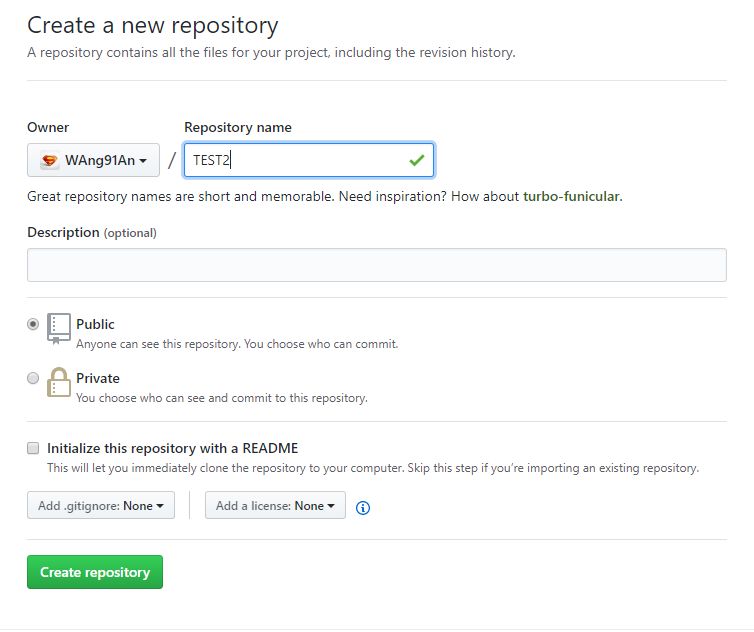Click the Public repository book icon
Screen dimensions: 754x632
[x=59, y=329]
